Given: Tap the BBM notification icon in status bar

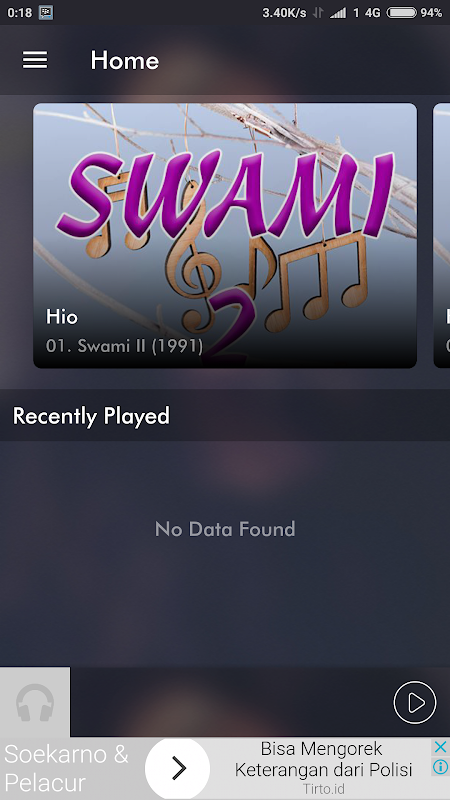Looking at the screenshot, I should click(x=45, y=13).
